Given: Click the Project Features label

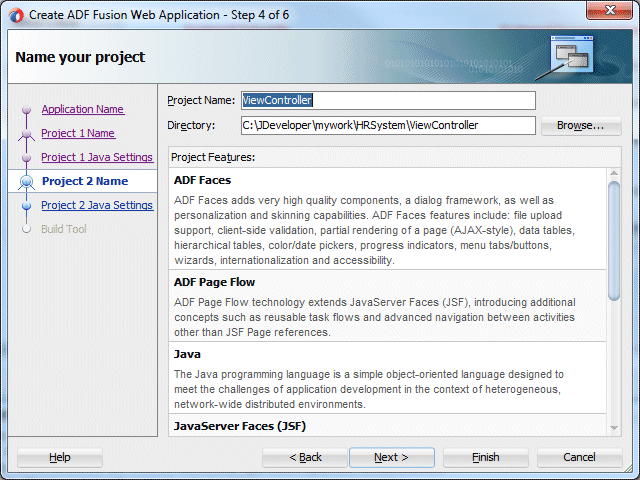Looking at the screenshot, I should [x=213, y=158].
